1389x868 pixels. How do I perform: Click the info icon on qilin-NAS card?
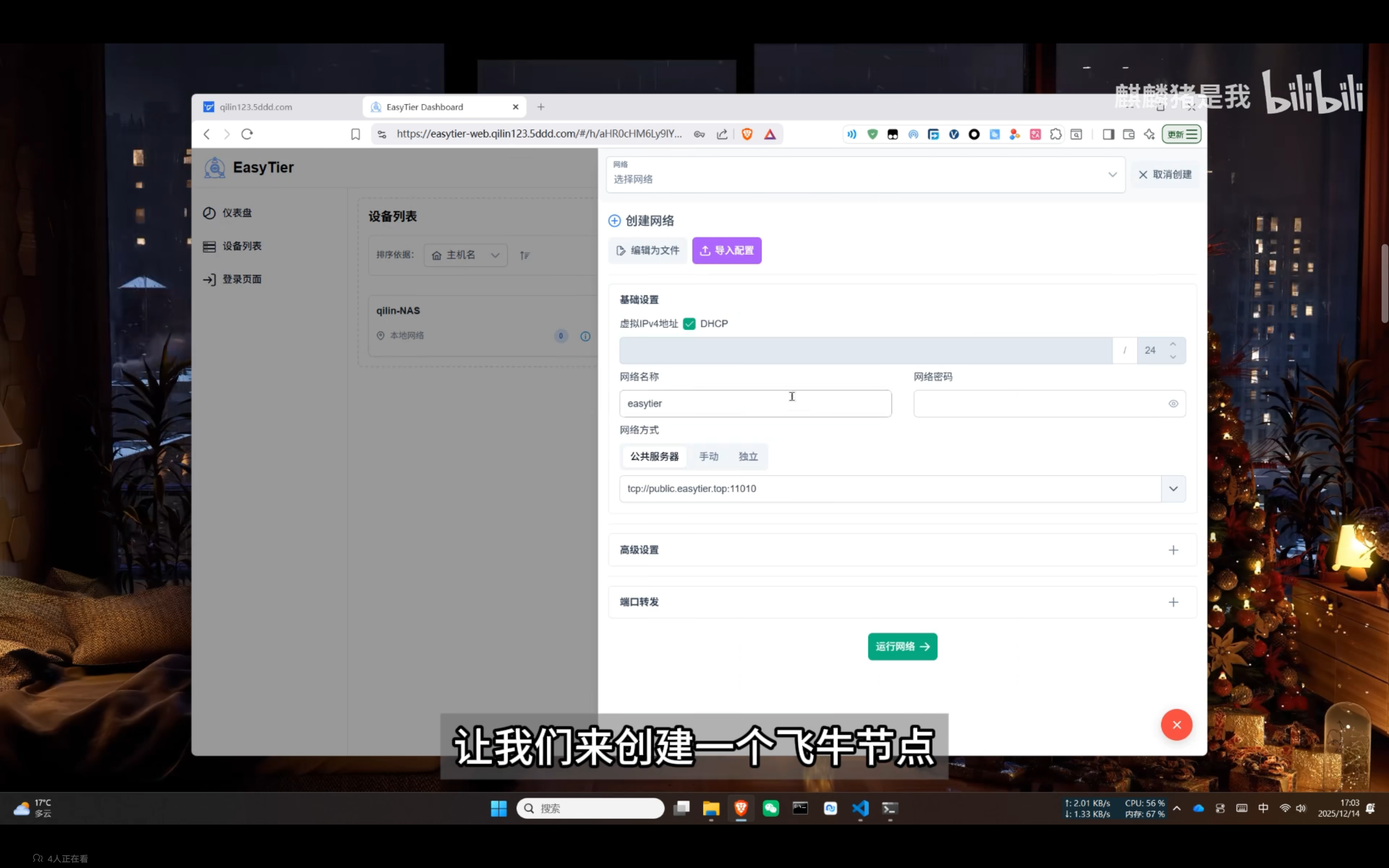pos(585,336)
